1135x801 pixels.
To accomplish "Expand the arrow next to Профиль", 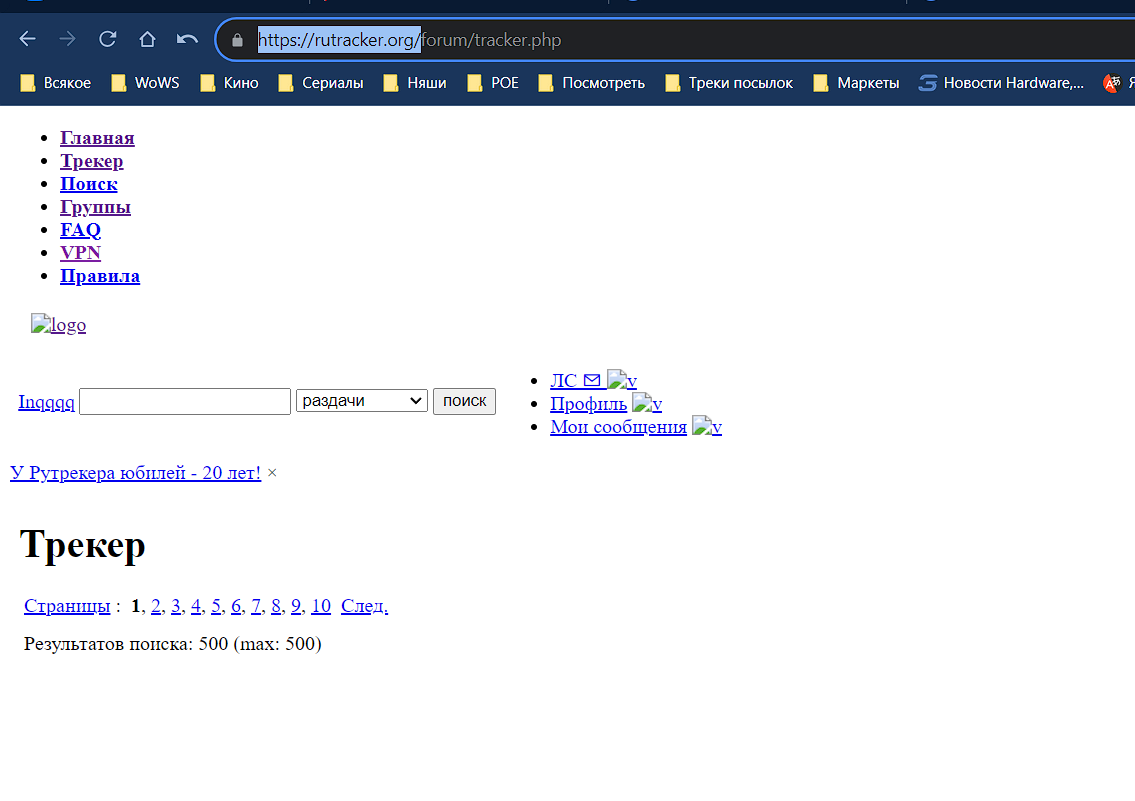I will tap(647, 404).
